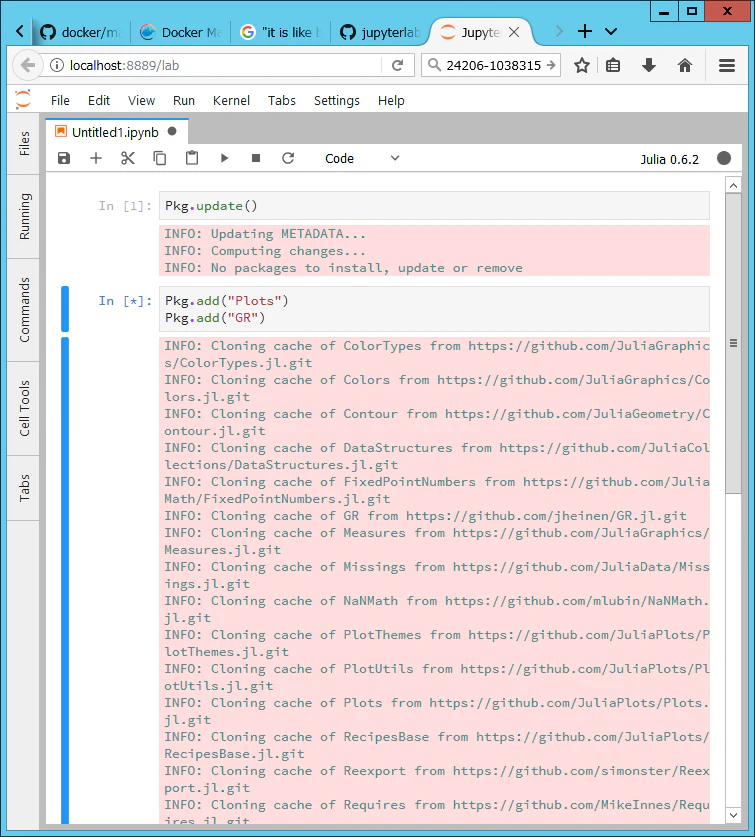The width and height of the screenshot is (755, 837).
Task: Paste cell using the clipboard icon
Action: pos(192,158)
